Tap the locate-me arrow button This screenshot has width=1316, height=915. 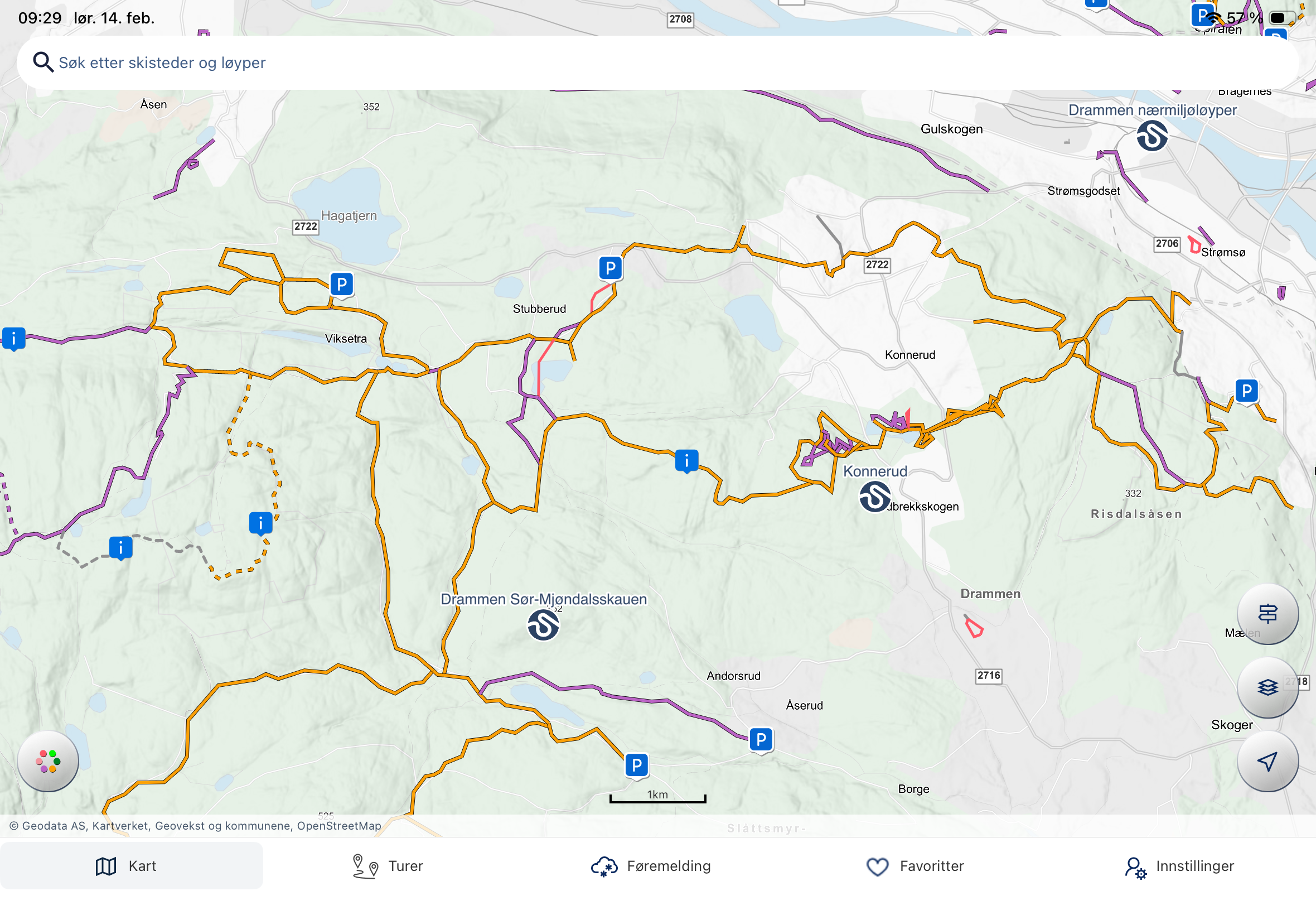point(1267,761)
